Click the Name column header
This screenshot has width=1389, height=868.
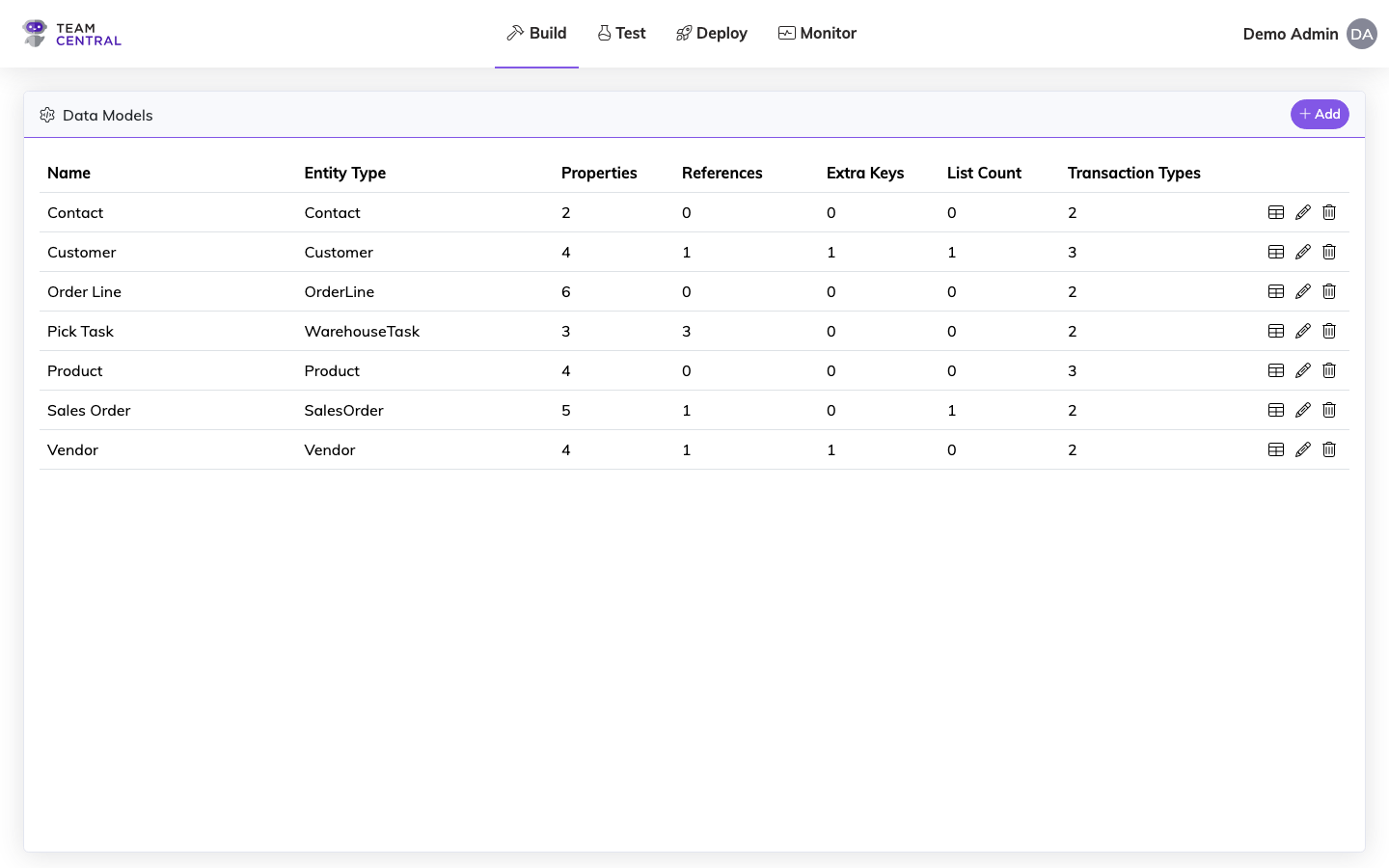pyautogui.click(x=68, y=173)
